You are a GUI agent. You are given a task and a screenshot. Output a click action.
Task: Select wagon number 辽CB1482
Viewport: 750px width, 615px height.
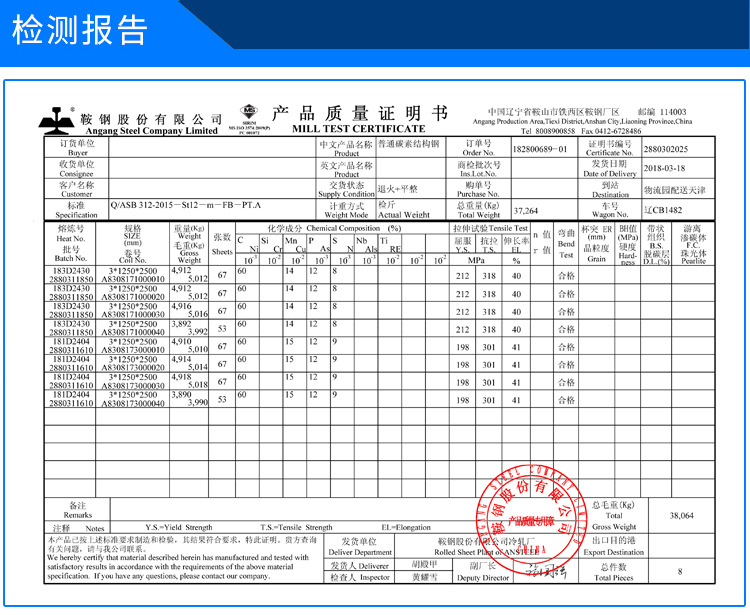pos(663,209)
